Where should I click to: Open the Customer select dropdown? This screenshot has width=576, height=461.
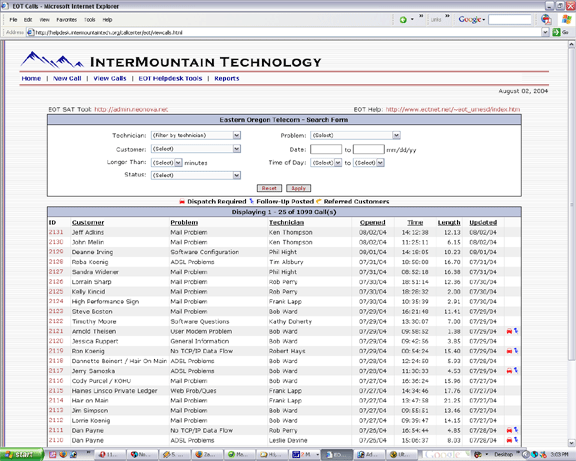point(237,149)
